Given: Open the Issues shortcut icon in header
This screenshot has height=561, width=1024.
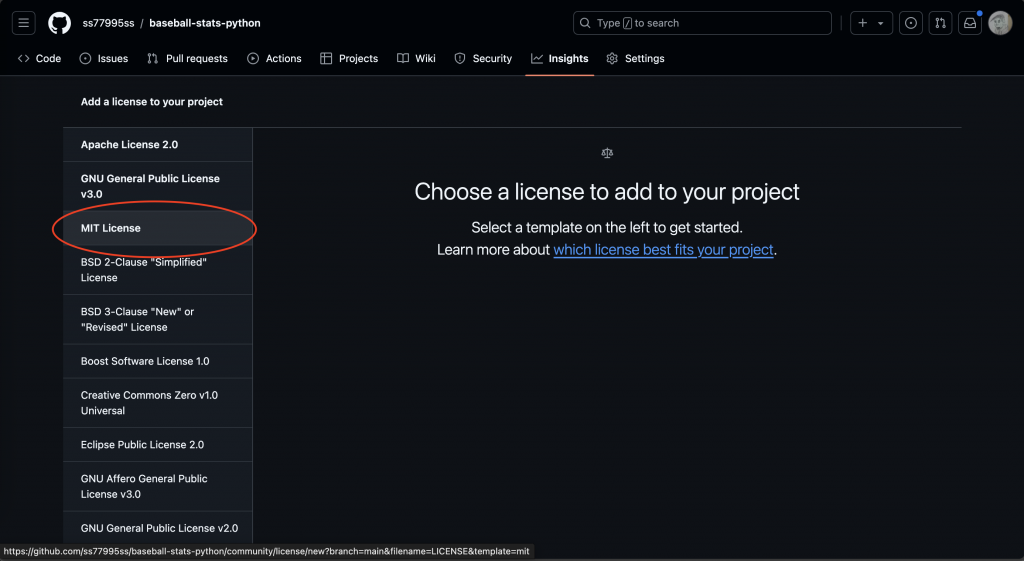Looking at the screenshot, I should [910, 23].
